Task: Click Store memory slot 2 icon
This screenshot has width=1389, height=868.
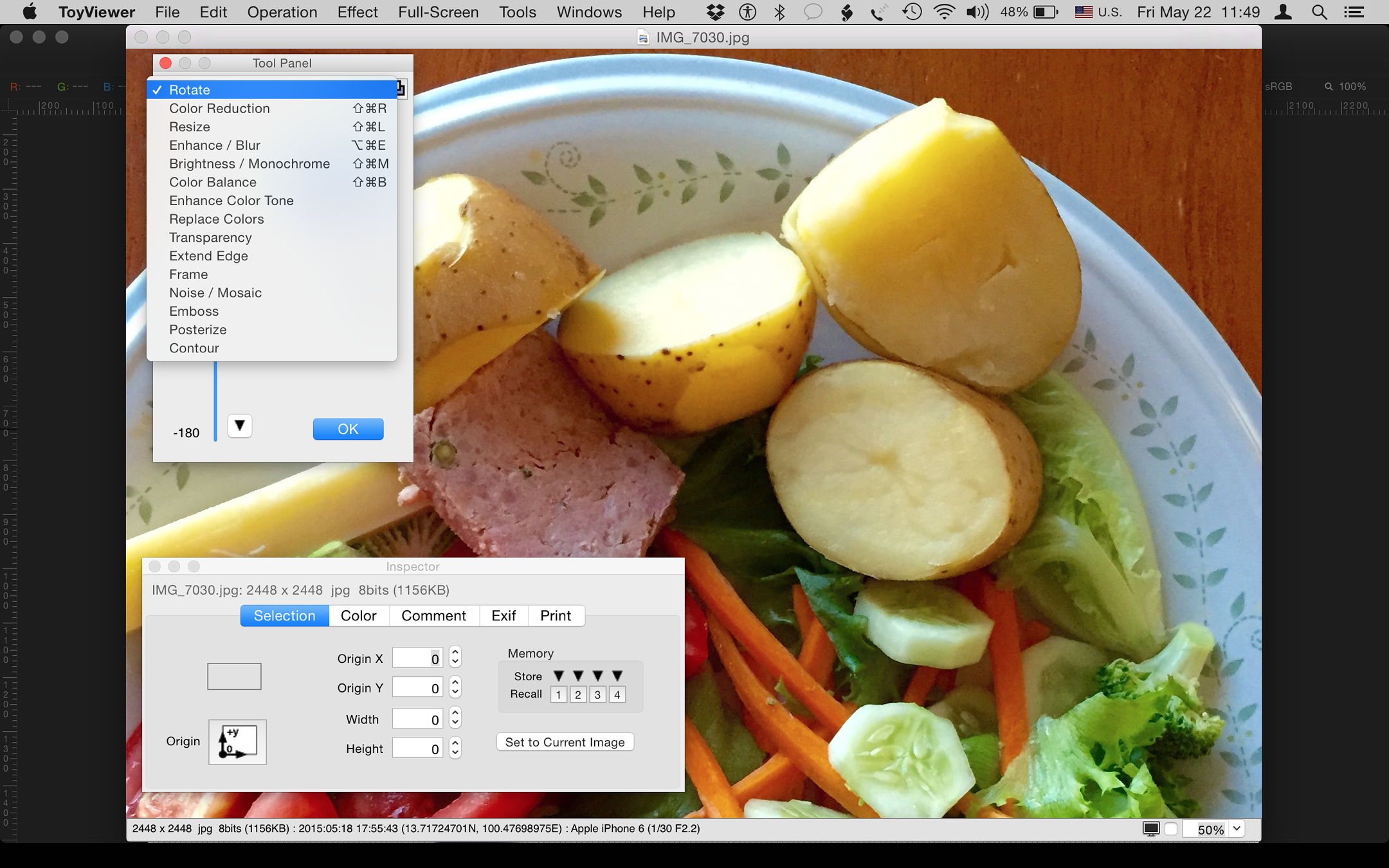Action: (577, 674)
